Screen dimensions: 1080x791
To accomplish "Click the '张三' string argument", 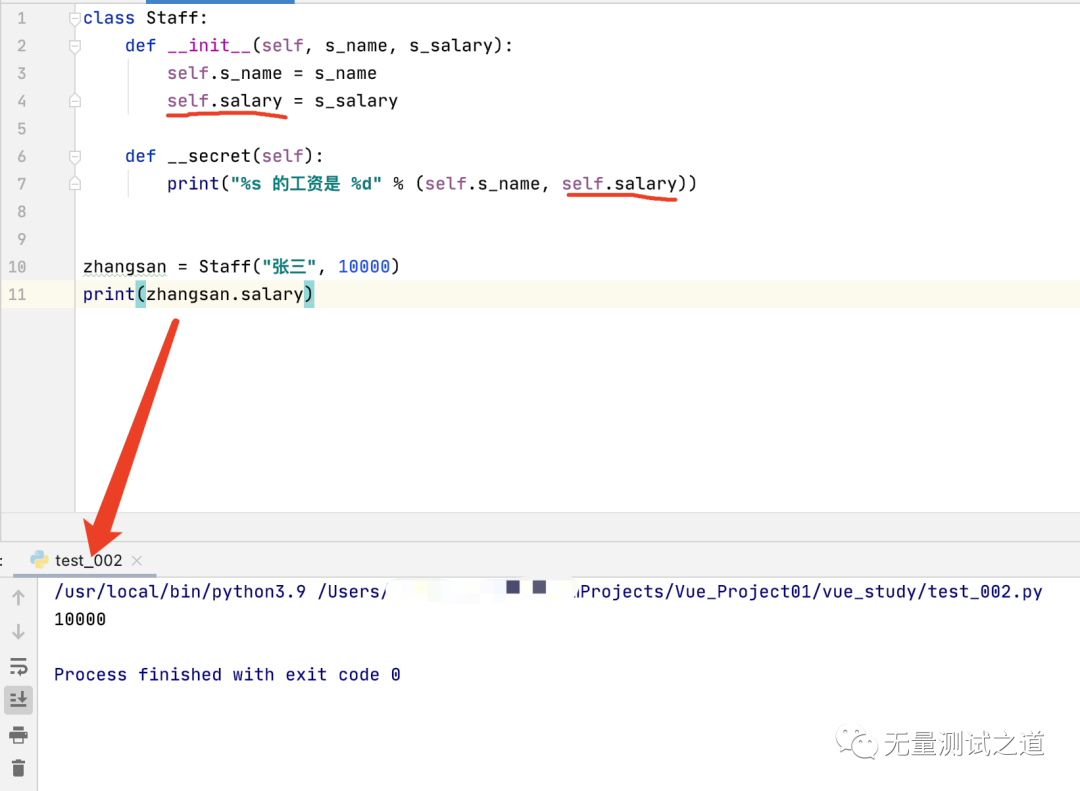I will (x=289, y=266).
